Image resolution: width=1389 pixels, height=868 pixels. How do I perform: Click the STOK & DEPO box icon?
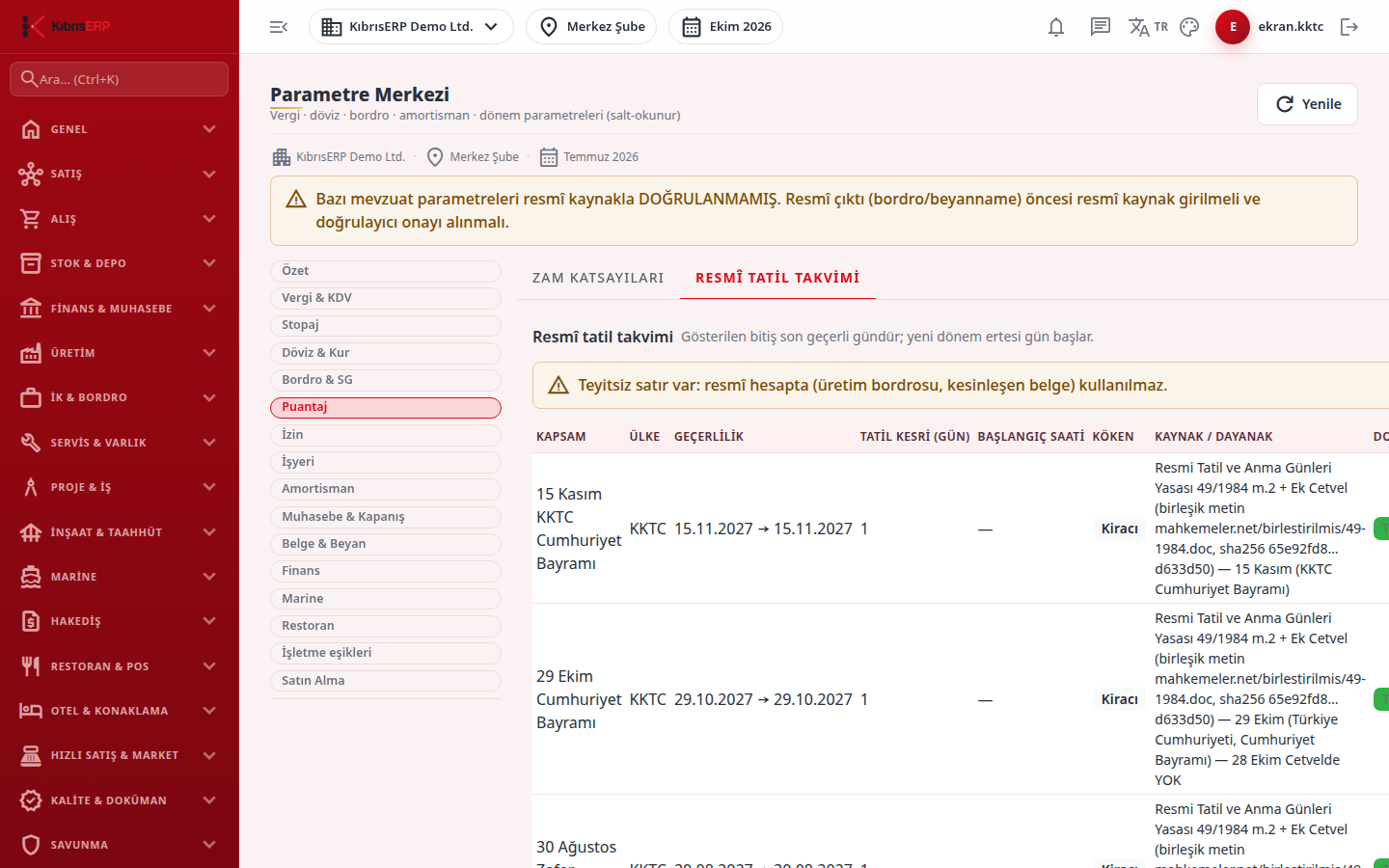tap(31, 263)
